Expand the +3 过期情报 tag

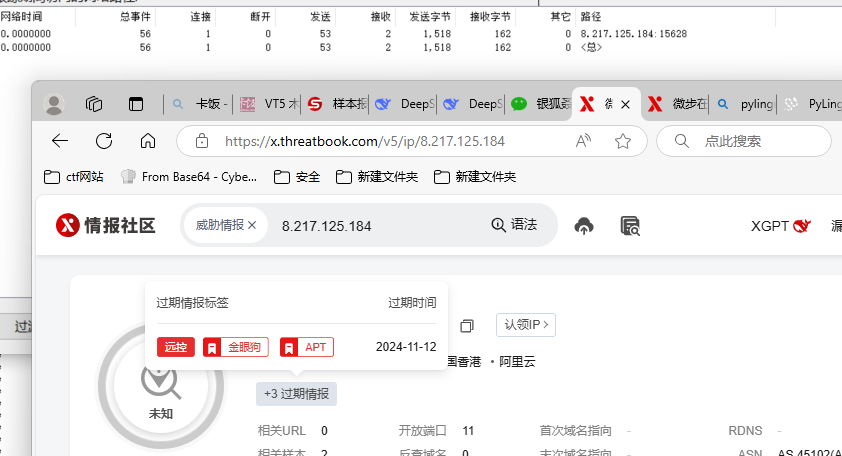click(x=296, y=394)
